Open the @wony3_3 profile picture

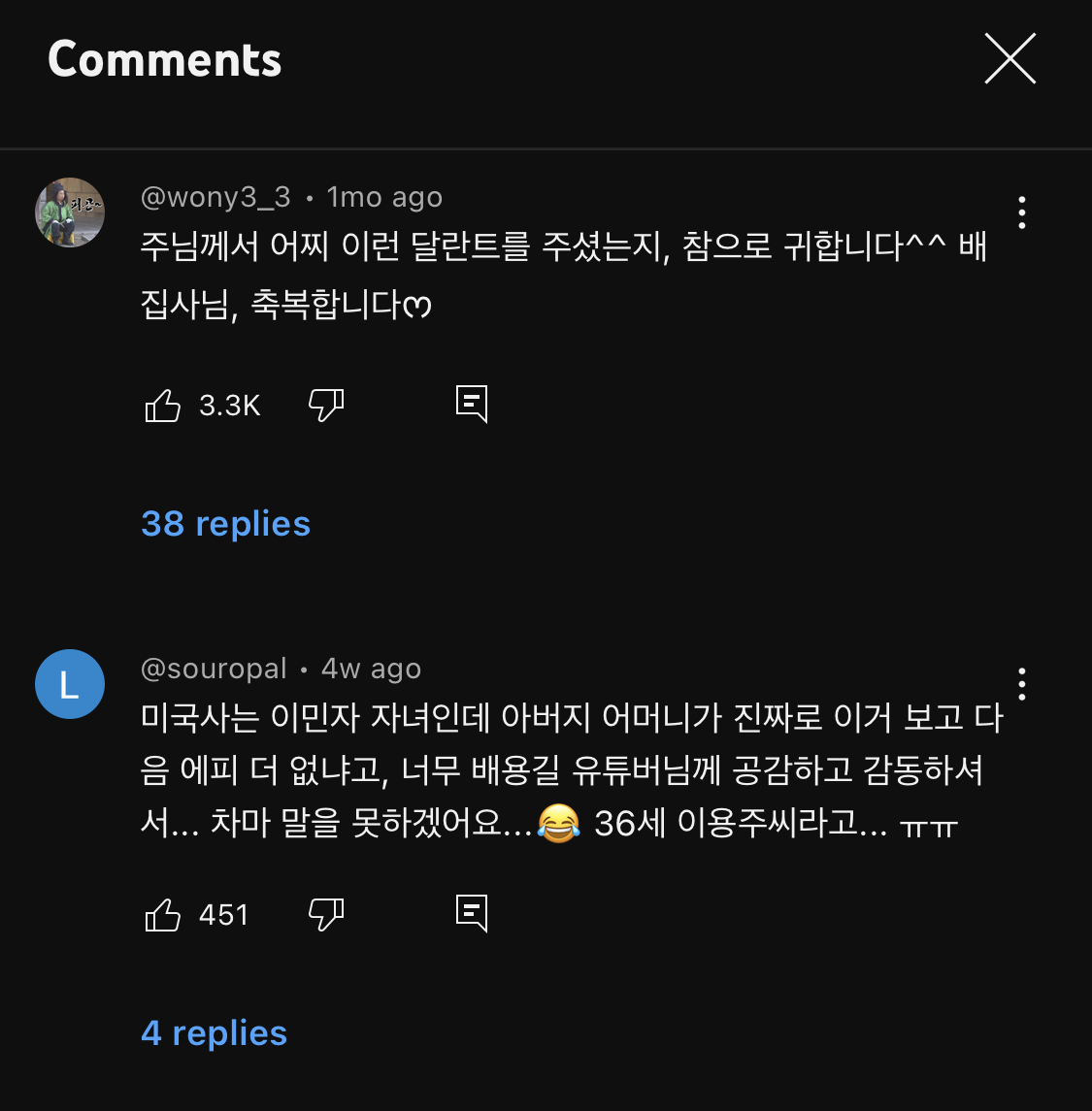[x=70, y=212]
